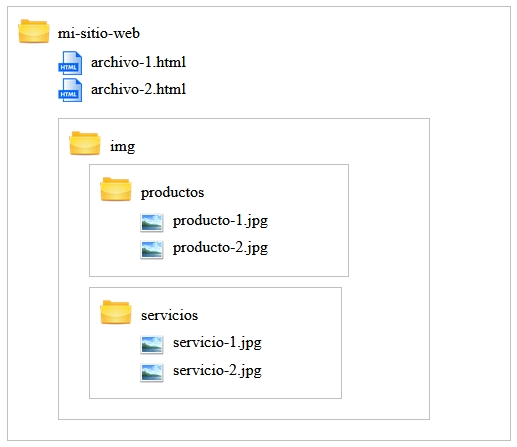Click the mi-sitio-web folder icon
This screenshot has width=517, height=447.
point(34,31)
